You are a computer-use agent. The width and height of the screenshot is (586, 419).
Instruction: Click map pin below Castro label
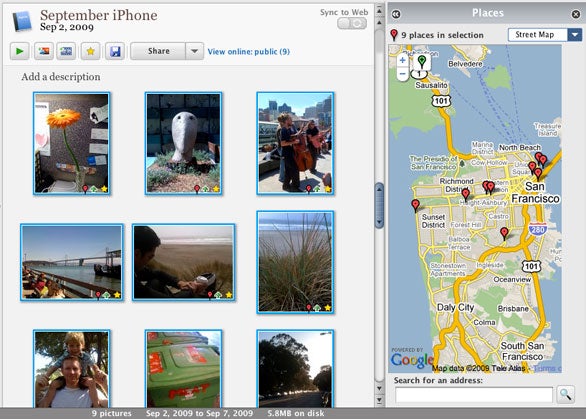click(x=504, y=234)
